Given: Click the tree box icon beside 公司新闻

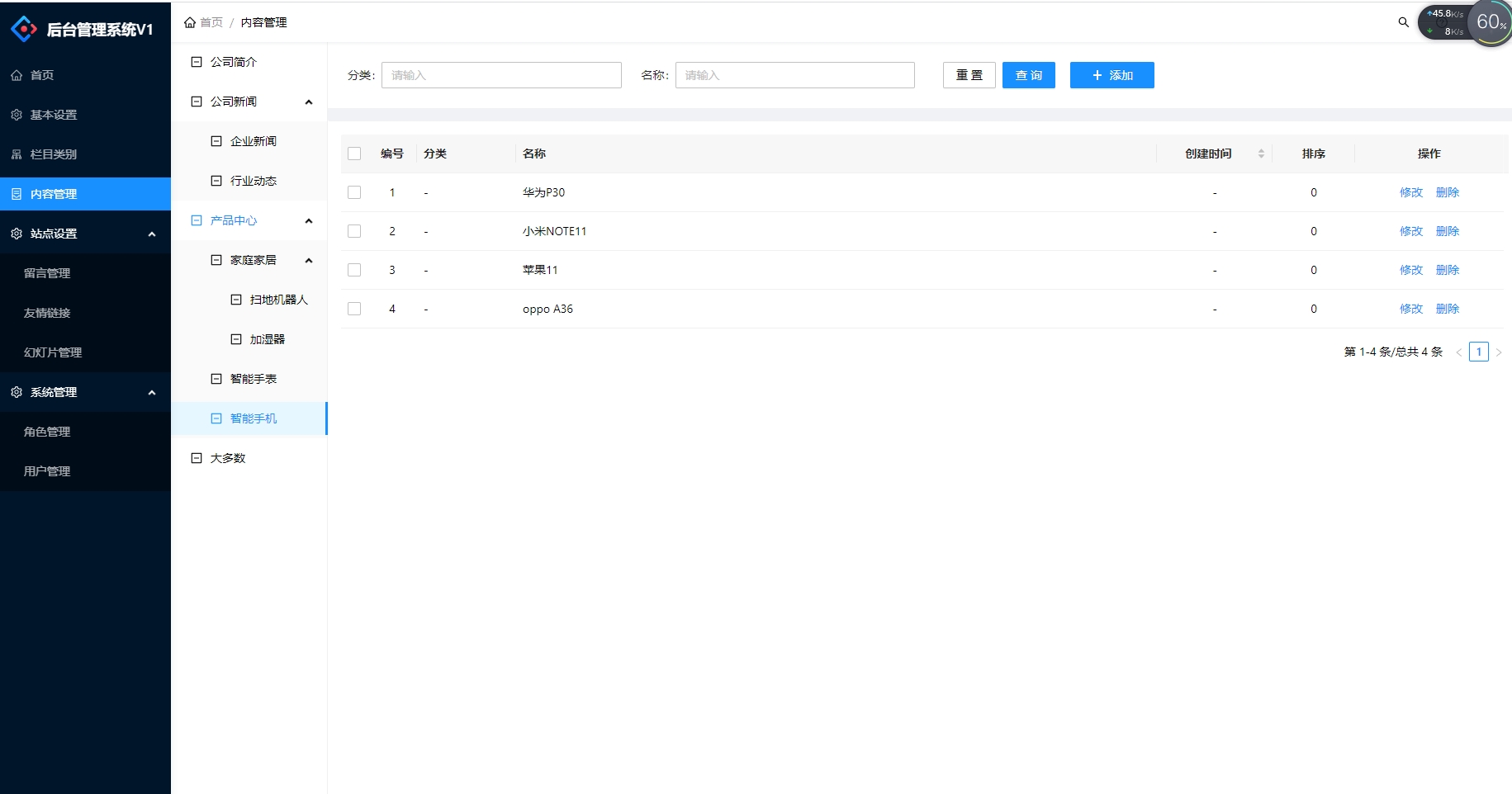Looking at the screenshot, I should (197, 102).
